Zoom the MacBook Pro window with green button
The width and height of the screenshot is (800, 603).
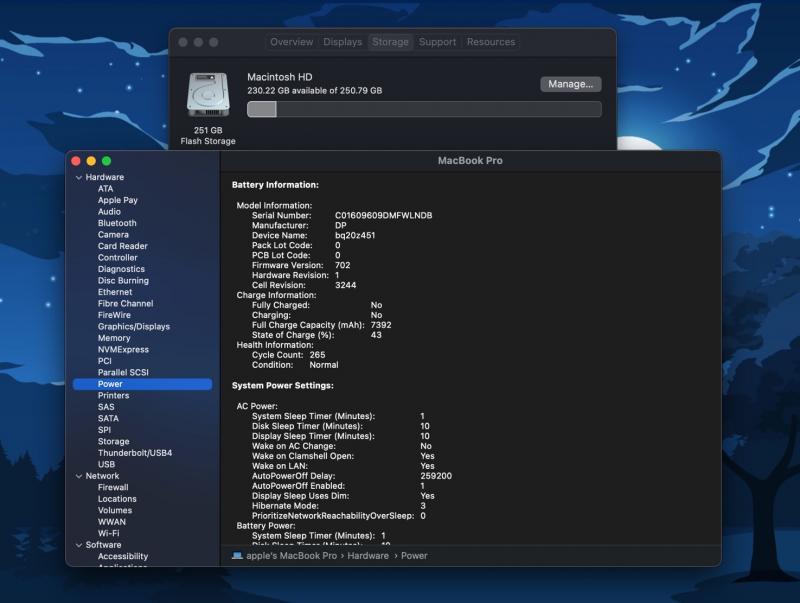(x=107, y=161)
